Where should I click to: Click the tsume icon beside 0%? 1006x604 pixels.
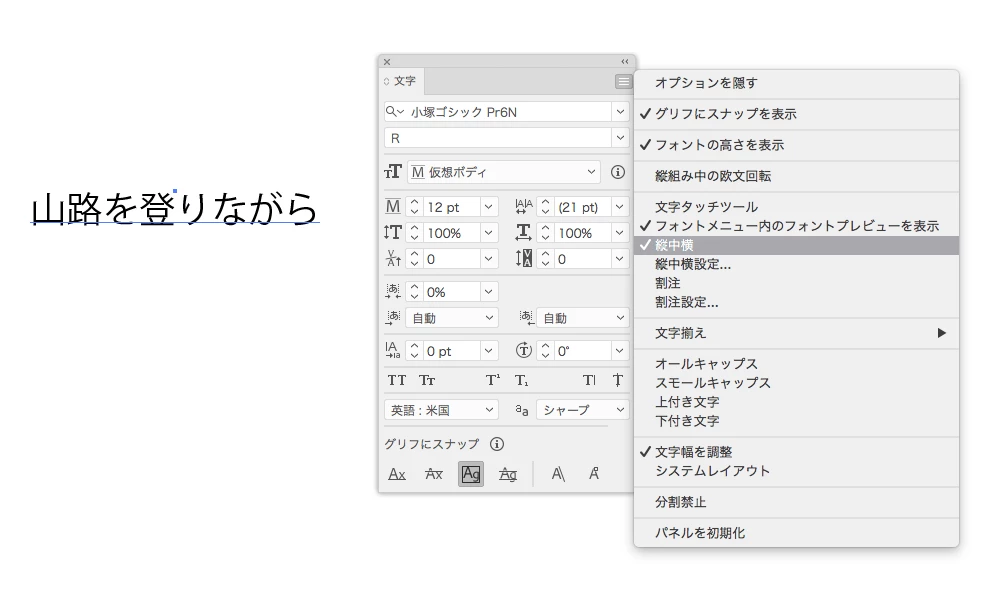pyautogui.click(x=393, y=291)
